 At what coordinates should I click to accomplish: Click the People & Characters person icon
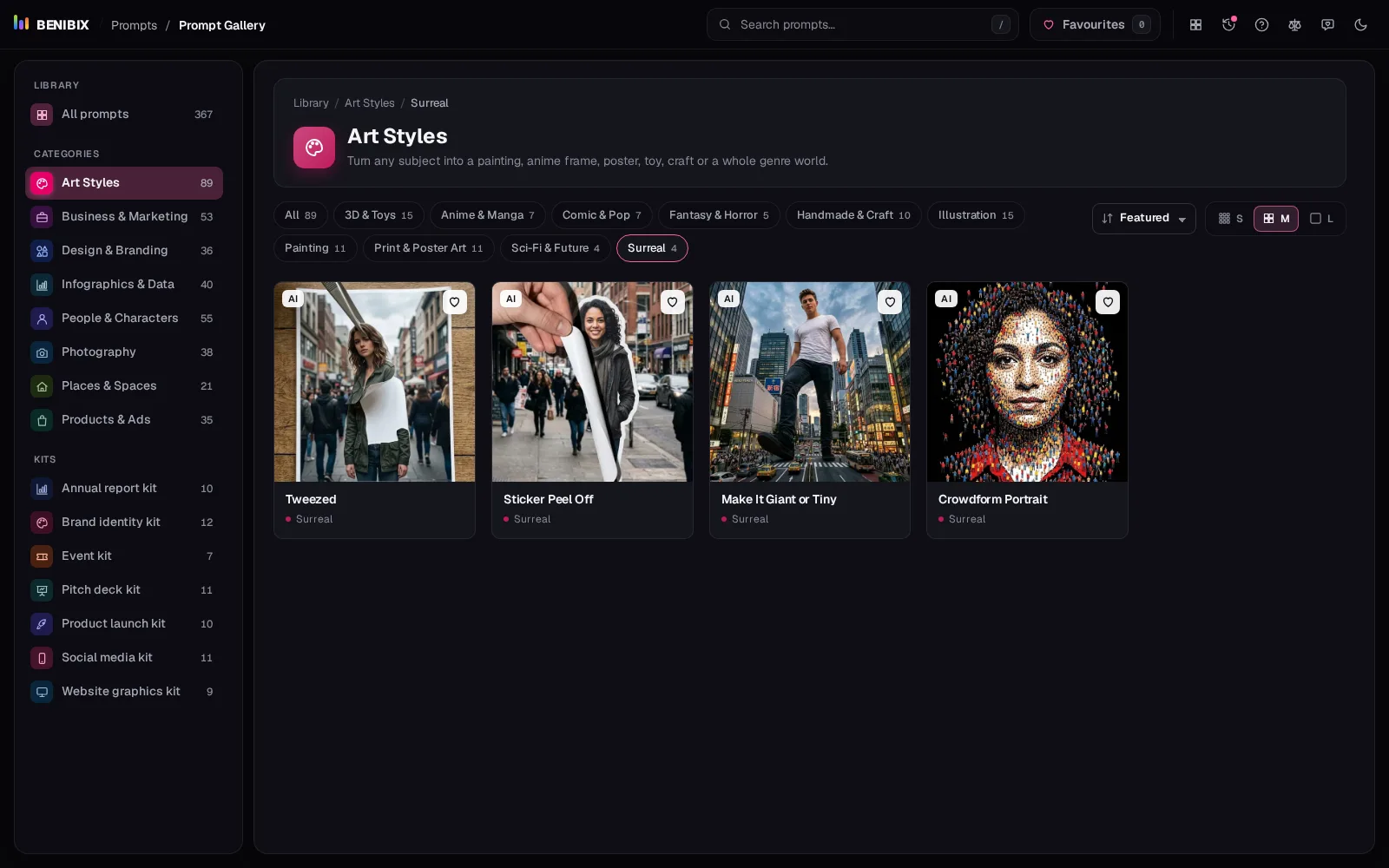click(x=42, y=319)
